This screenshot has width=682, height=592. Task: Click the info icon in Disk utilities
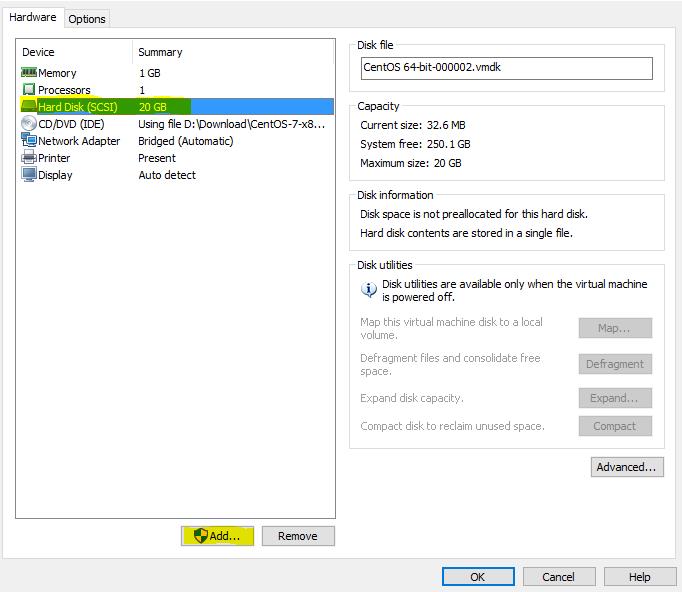click(x=368, y=290)
